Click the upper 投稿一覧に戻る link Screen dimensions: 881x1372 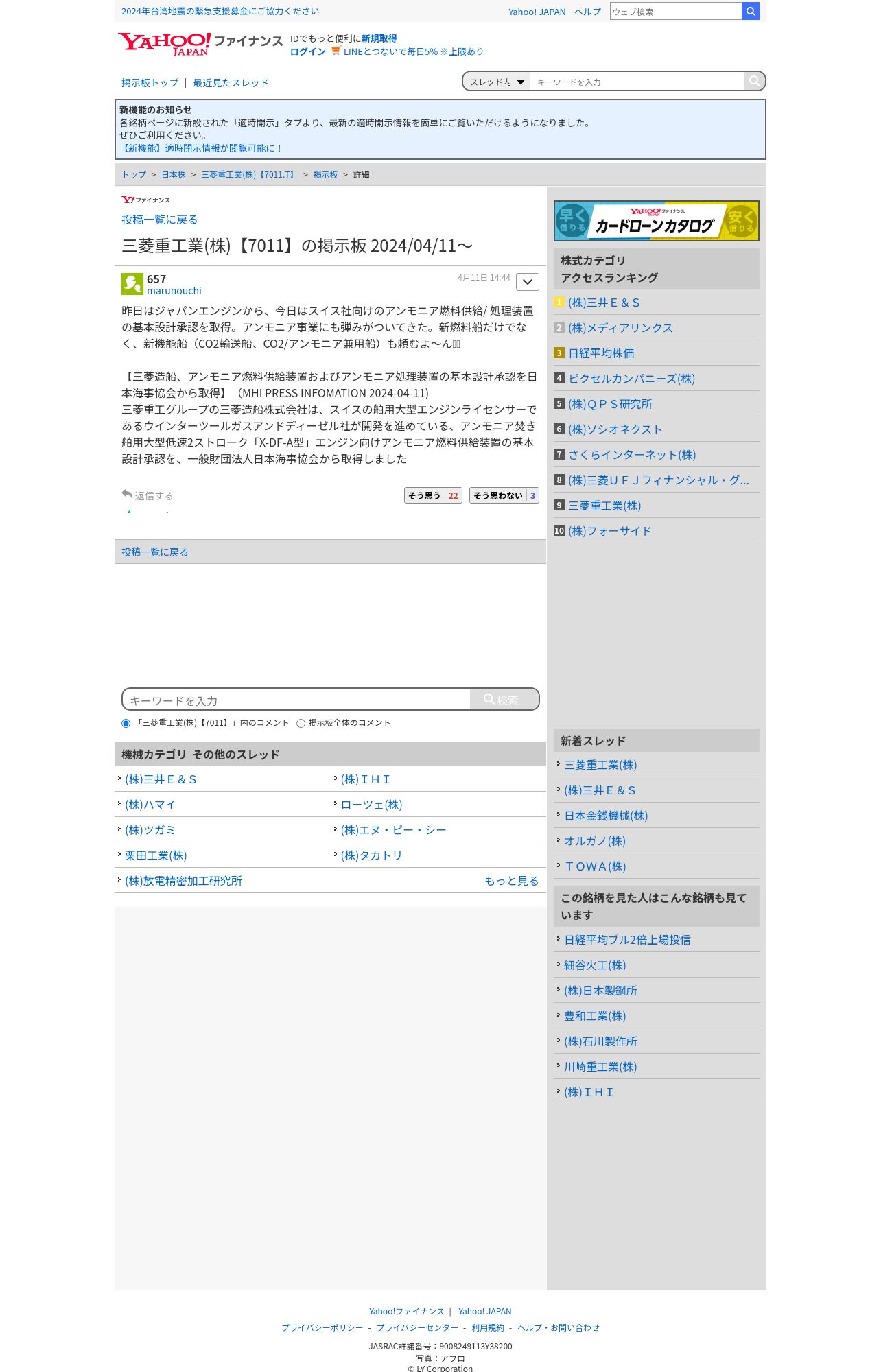coord(160,220)
